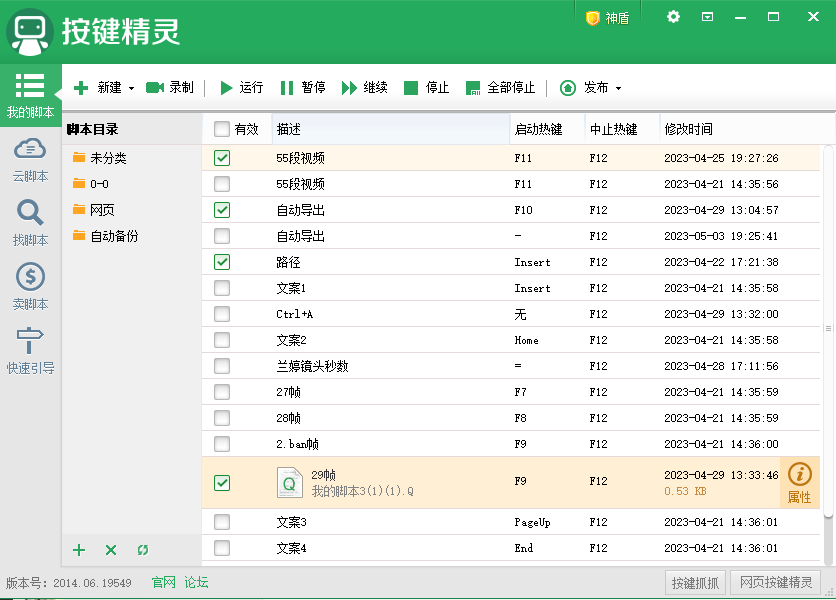Image resolution: width=836 pixels, height=600 pixels.
Task: Select the 未分类 folder
Action: coord(100,158)
